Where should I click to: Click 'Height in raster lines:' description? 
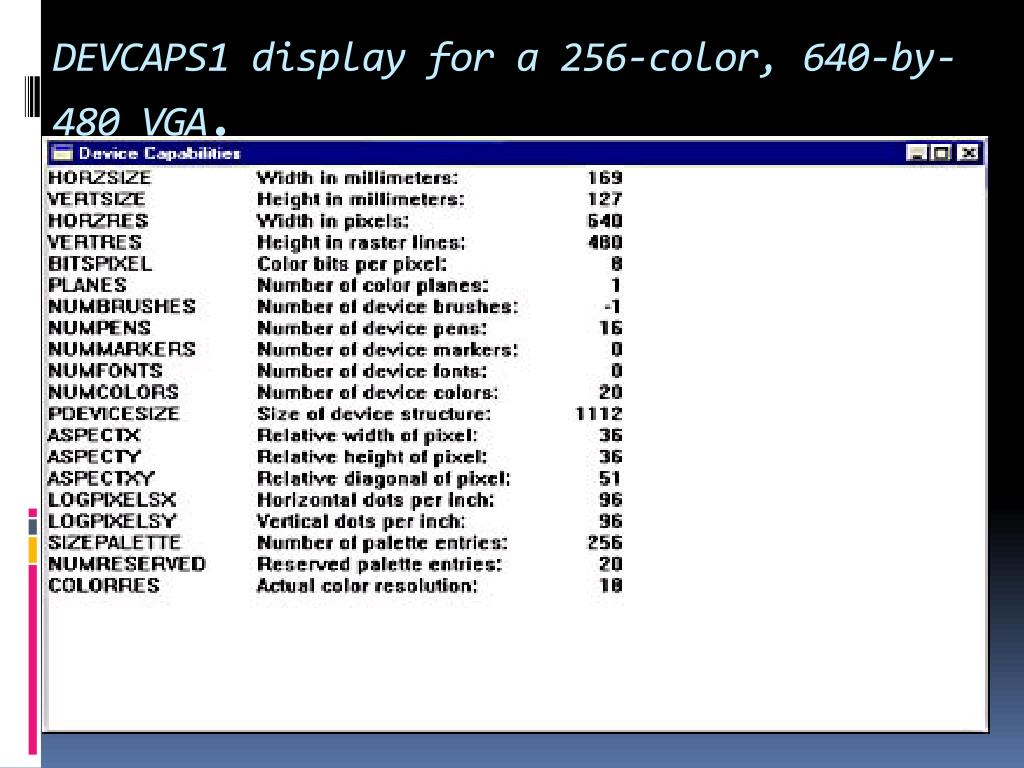pos(361,242)
